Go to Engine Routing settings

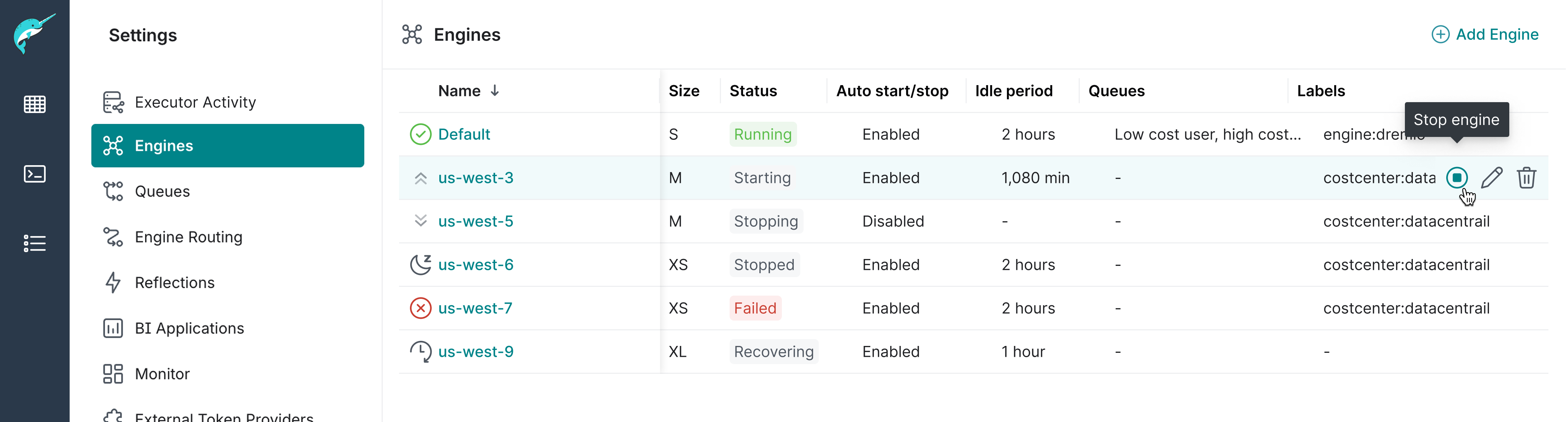(188, 237)
